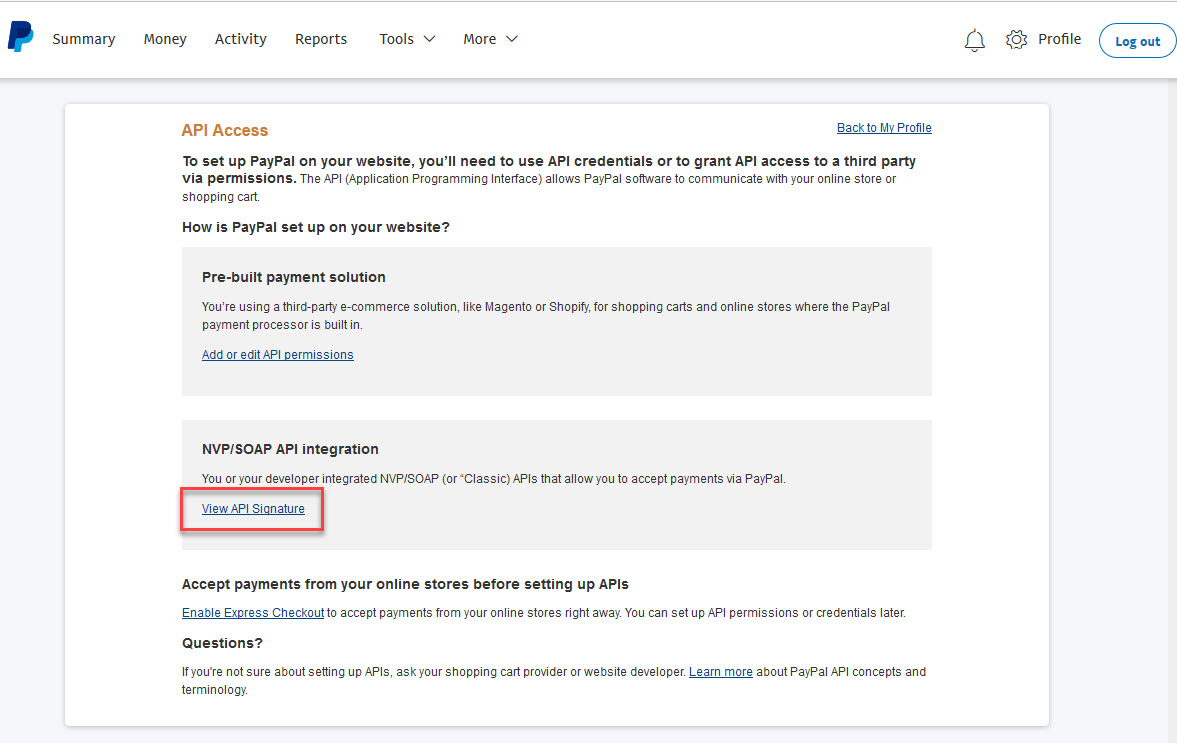Screen dimensions: 1177x743
Task: Open the Activity section
Action: point(240,39)
